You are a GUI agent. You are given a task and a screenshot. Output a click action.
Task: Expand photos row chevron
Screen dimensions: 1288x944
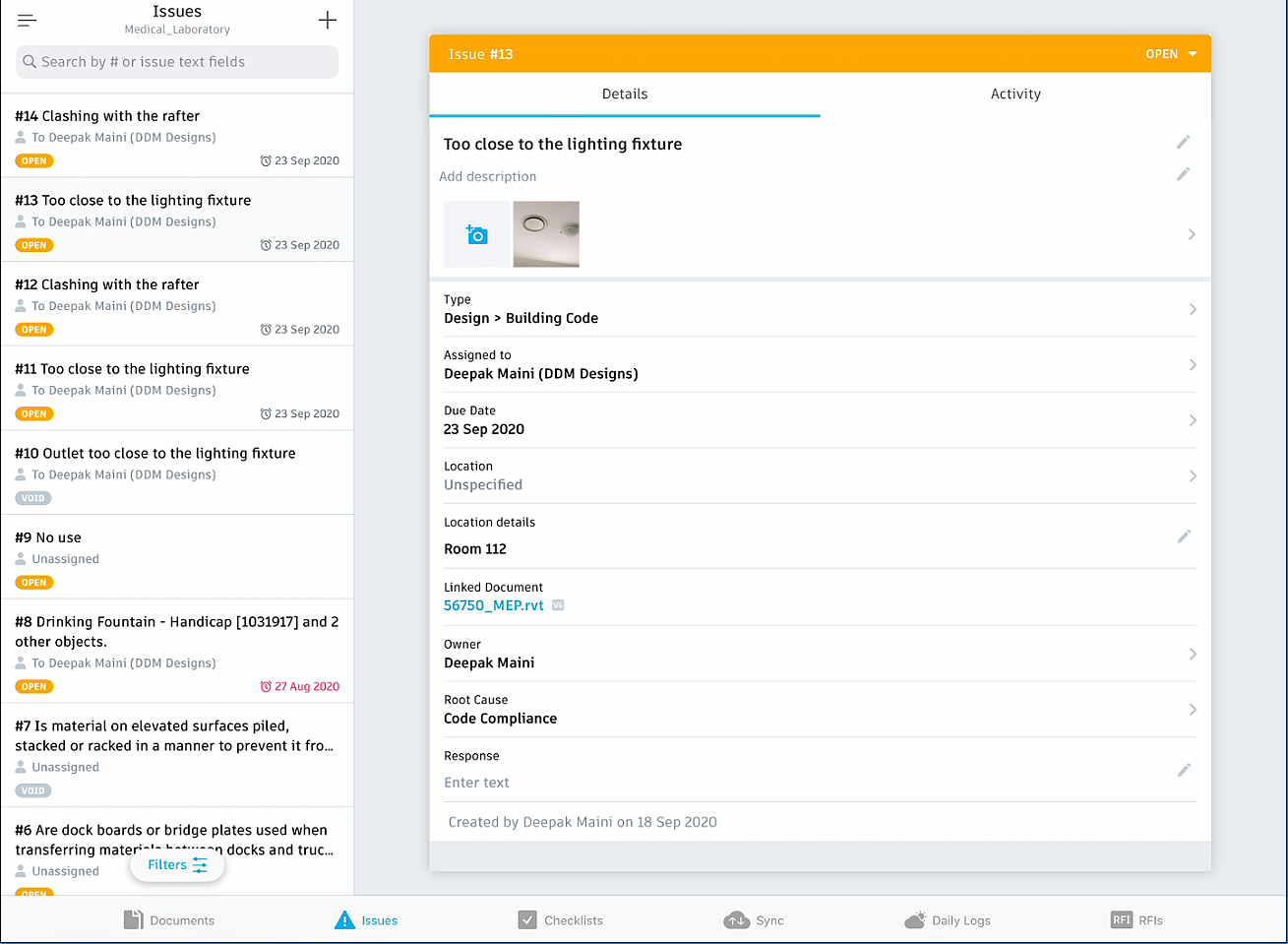(x=1192, y=234)
